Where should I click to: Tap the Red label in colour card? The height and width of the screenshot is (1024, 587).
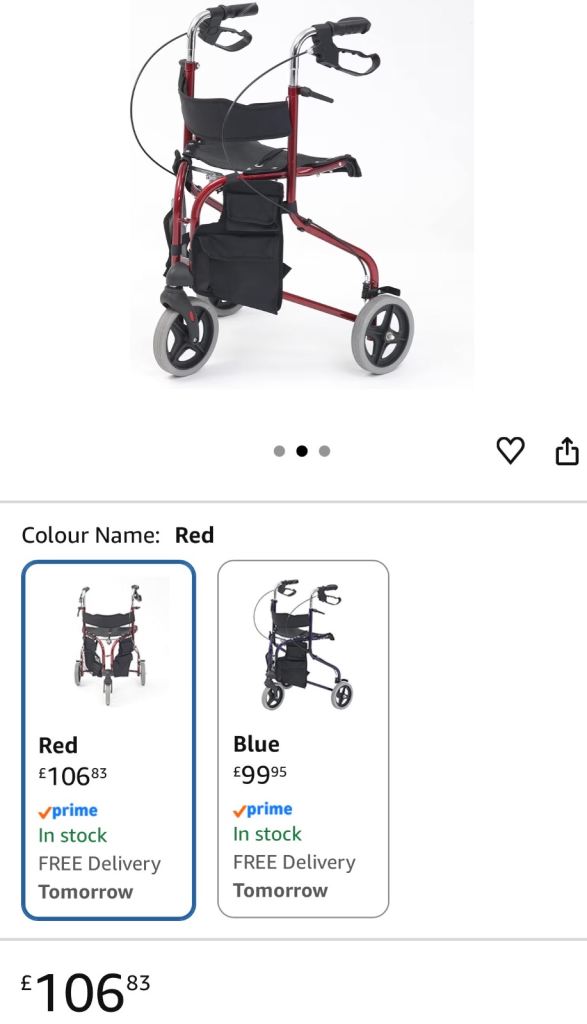(x=58, y=745)
